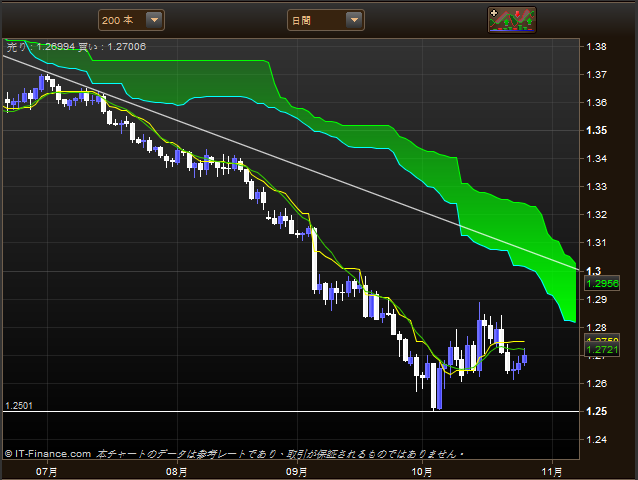638x480 pixels.
Task: Click the 1.2501 horizontal line label
Action: 19,406
